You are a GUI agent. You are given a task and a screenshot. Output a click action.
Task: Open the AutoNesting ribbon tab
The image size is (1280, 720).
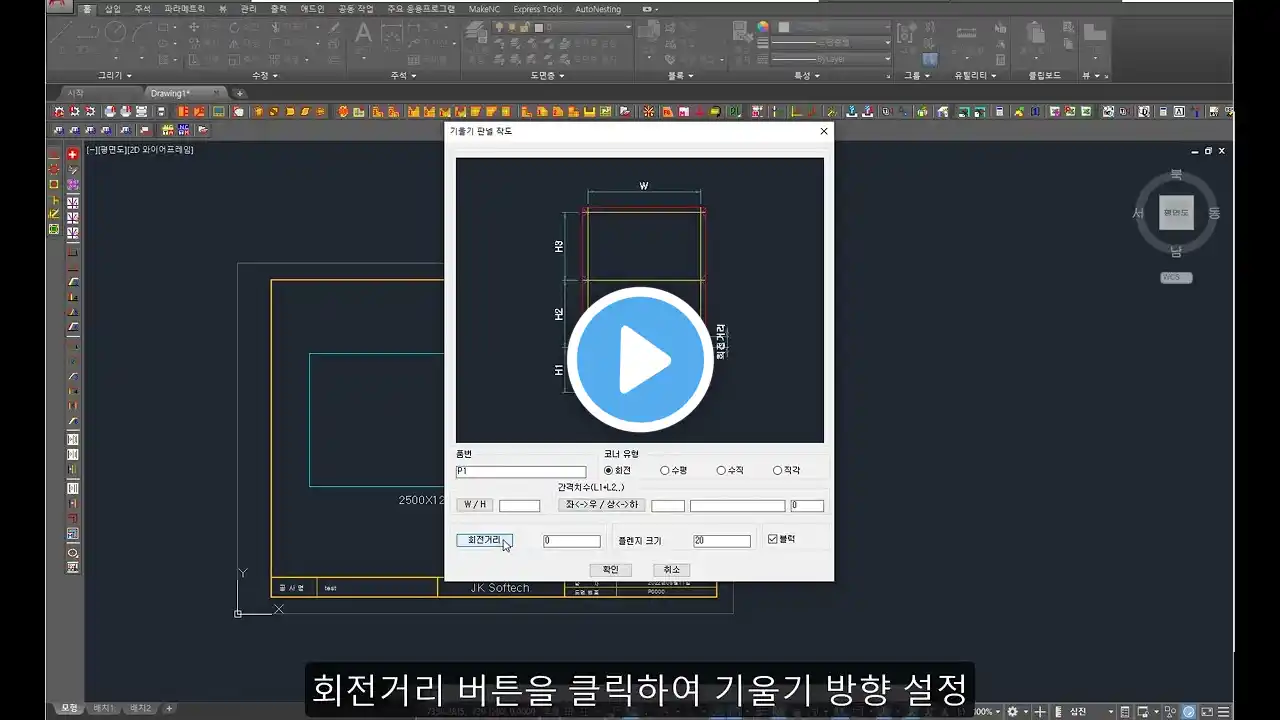[x=598, y=9]
